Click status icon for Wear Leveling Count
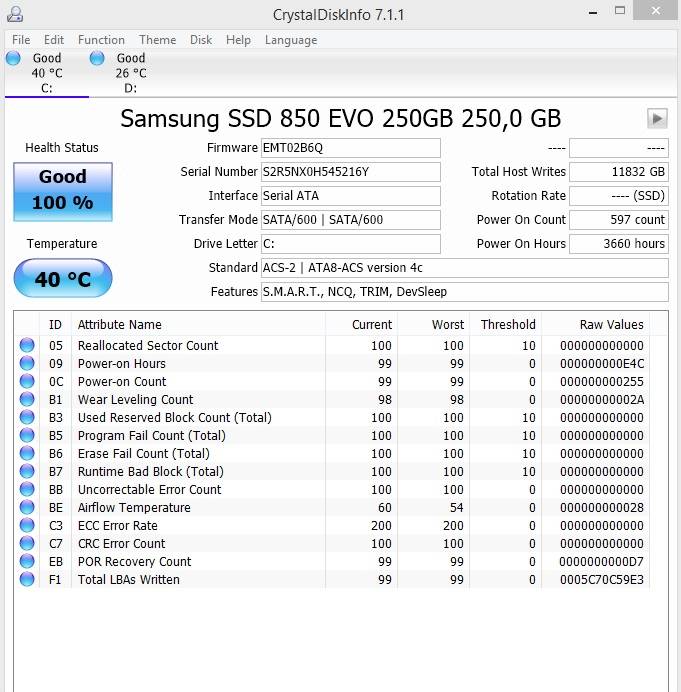The height and width of the screenshot is (692, 681). pos(27,399)
